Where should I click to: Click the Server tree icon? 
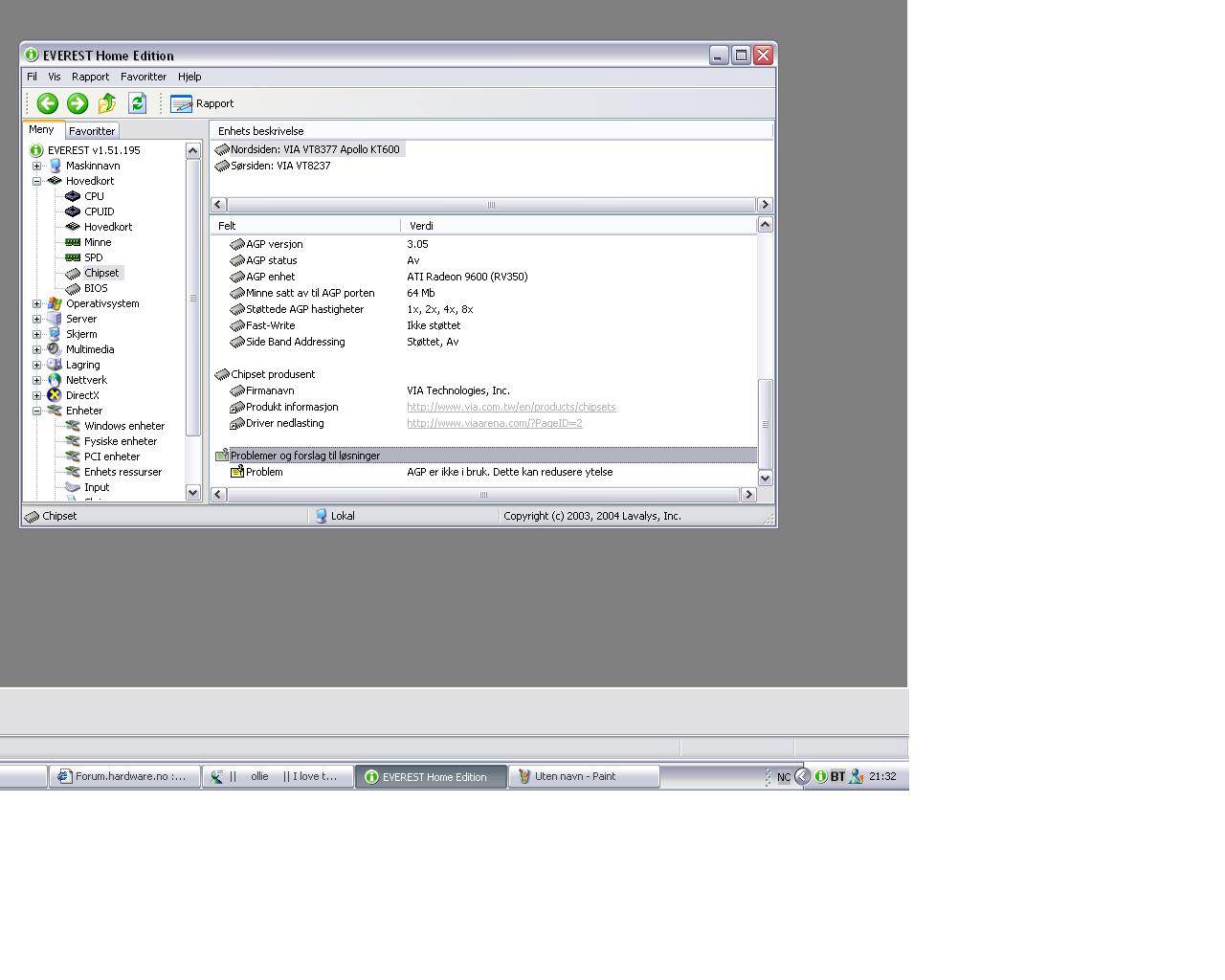(55, 319)
